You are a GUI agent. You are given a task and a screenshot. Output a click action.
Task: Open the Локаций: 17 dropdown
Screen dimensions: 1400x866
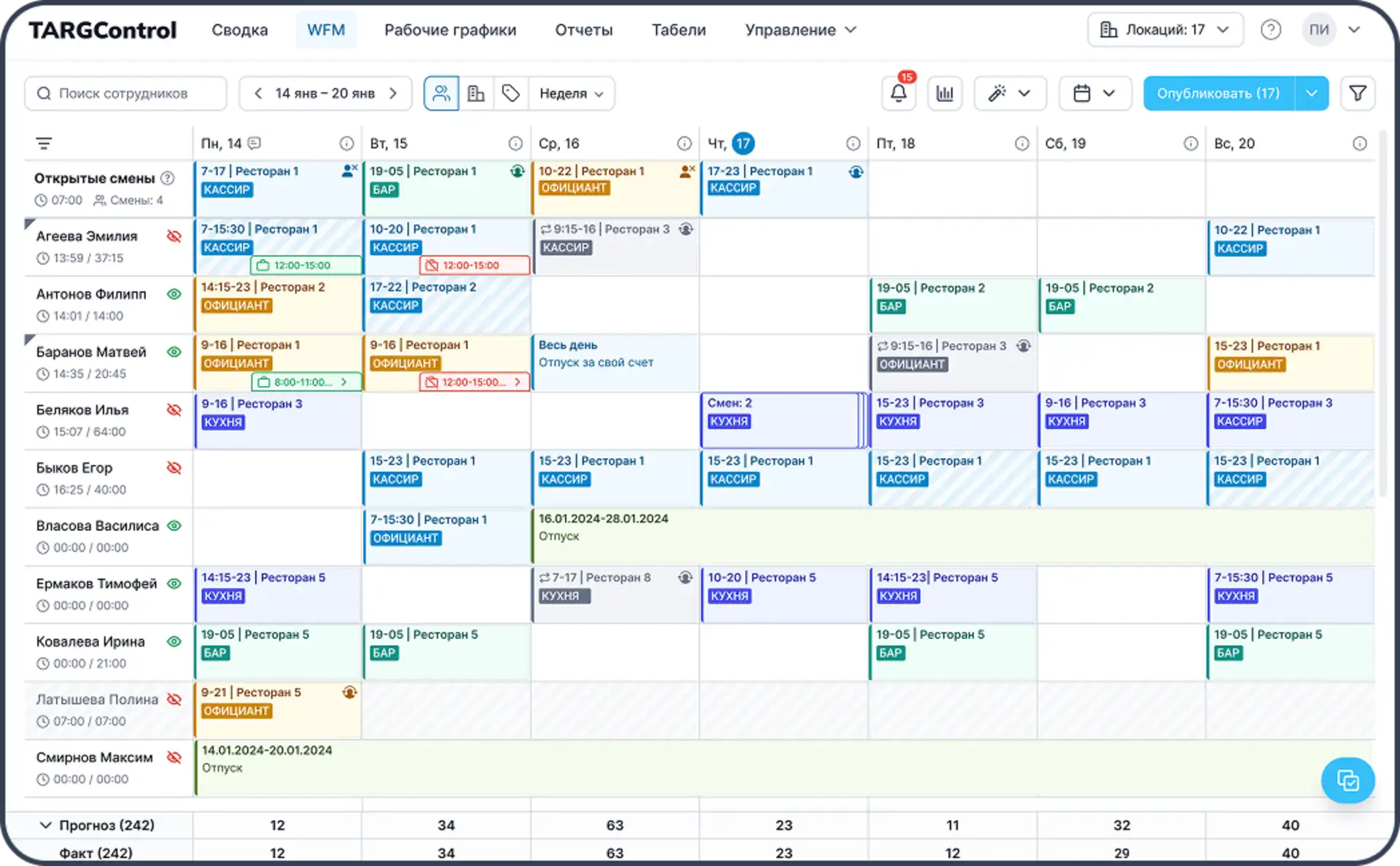coord(1165,30)
